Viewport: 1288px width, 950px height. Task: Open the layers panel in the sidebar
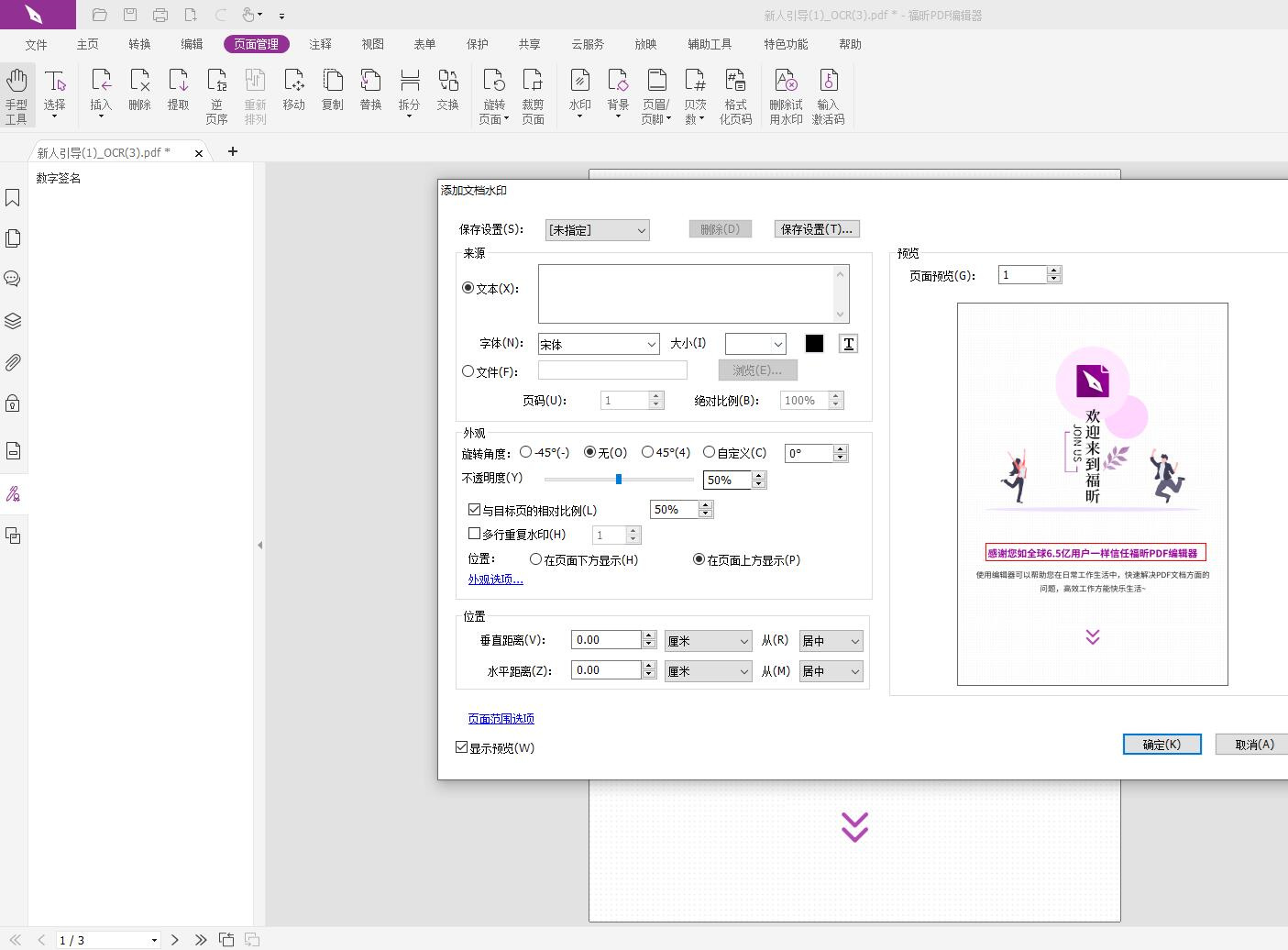coord(13,321)
